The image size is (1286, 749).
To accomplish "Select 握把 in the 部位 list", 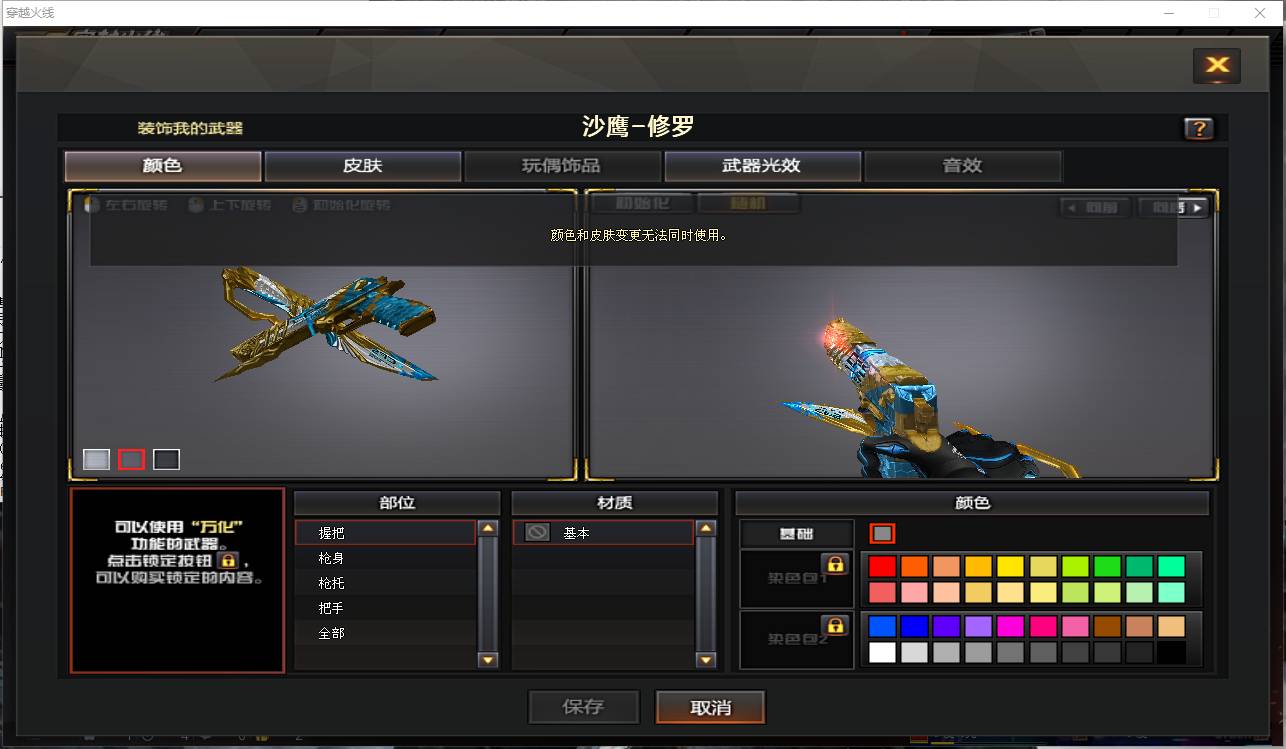I will coord(385,533).
